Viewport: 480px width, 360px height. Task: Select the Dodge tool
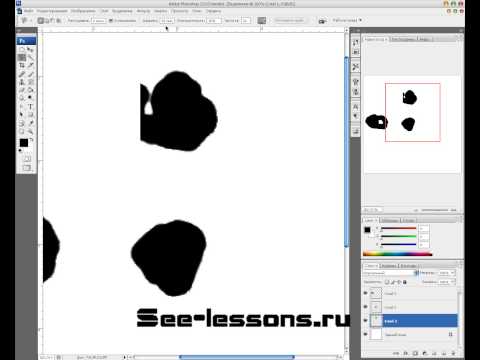pos(30,98)
